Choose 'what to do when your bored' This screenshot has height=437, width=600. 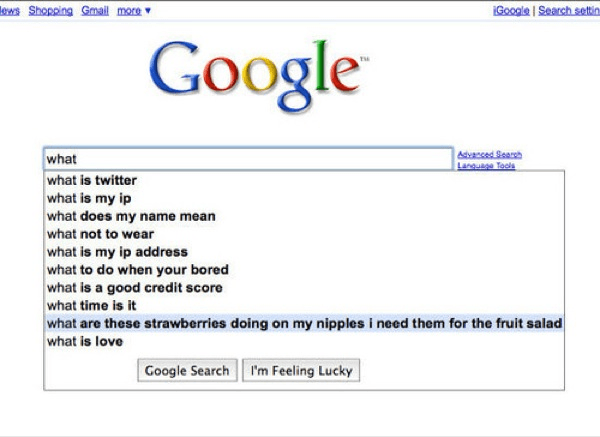(304, 270)
